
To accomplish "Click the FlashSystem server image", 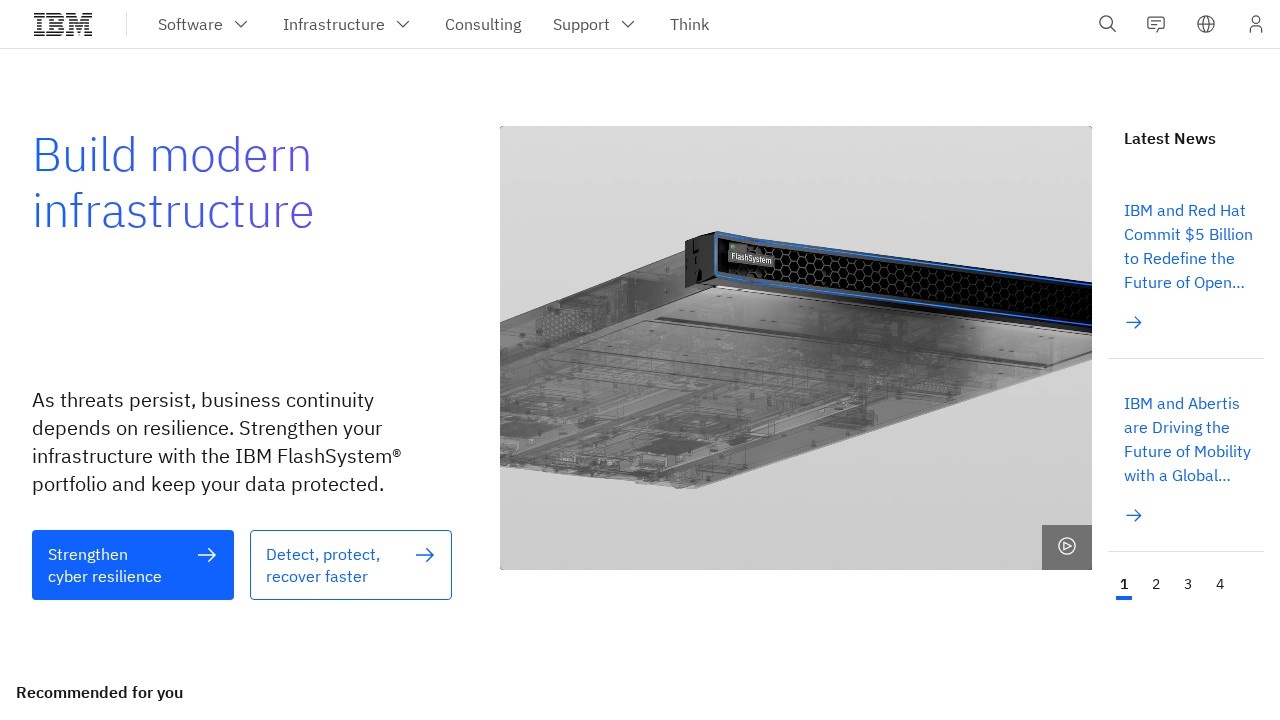I will coord(796,348).
